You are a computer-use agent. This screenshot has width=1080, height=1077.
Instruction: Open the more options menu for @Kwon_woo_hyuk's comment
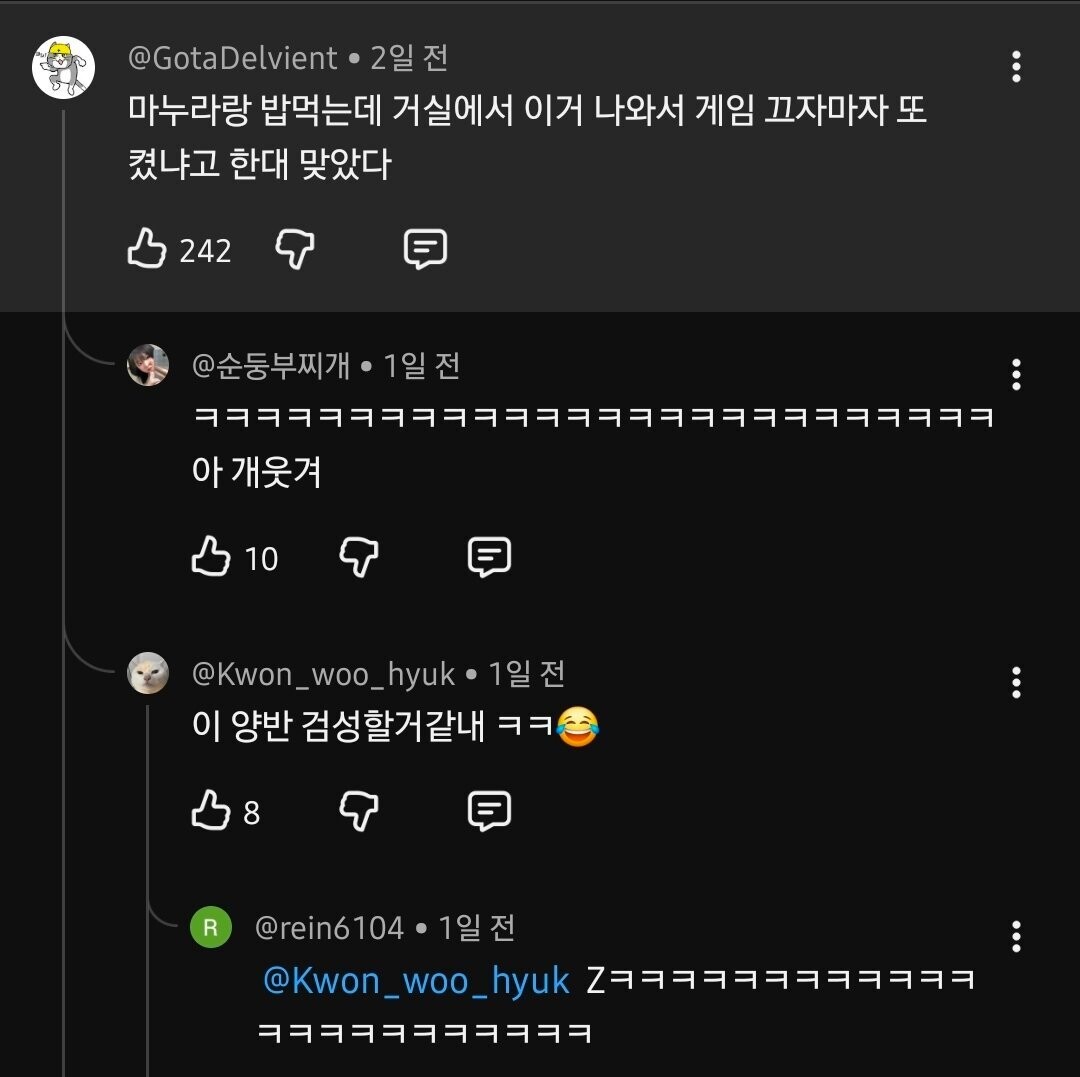click(1016, 682)
